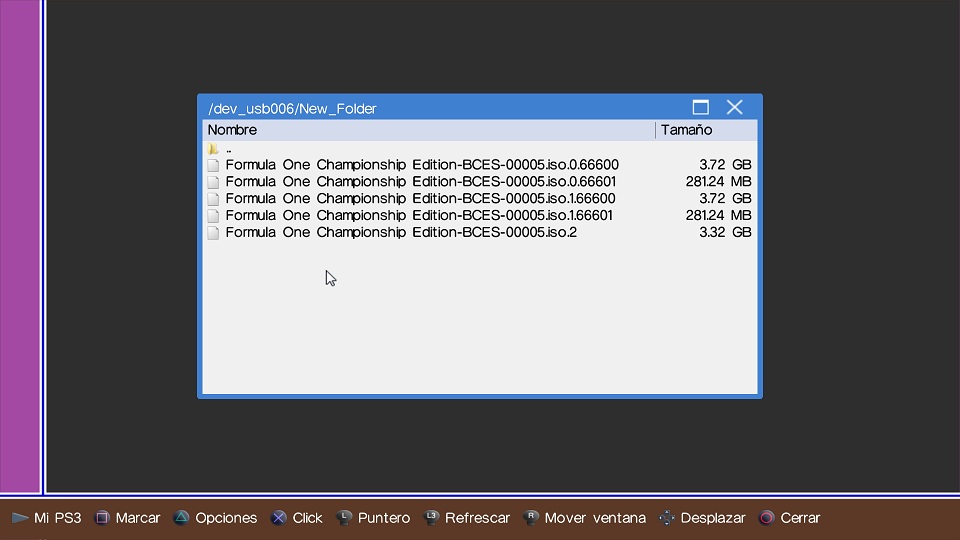
Task: Click the R stick Mover ventana icon
Action: point(531,518)
